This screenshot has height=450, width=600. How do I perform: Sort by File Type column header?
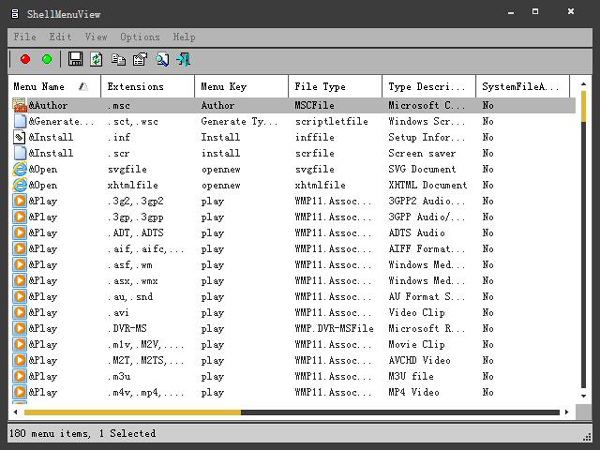(335, 86)
